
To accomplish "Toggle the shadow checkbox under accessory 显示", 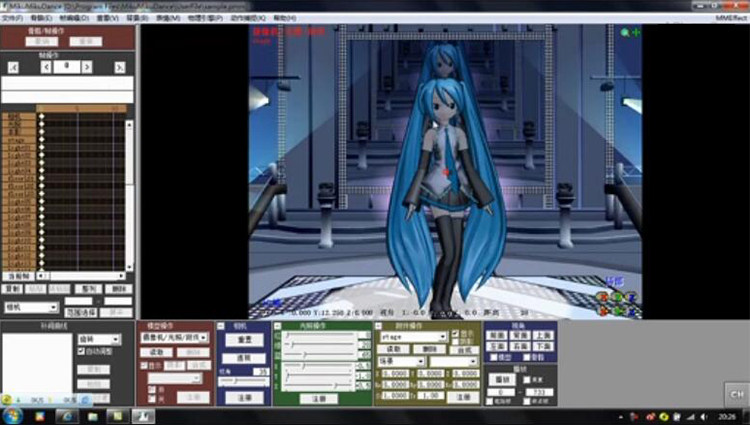I will tap(455, 341).
